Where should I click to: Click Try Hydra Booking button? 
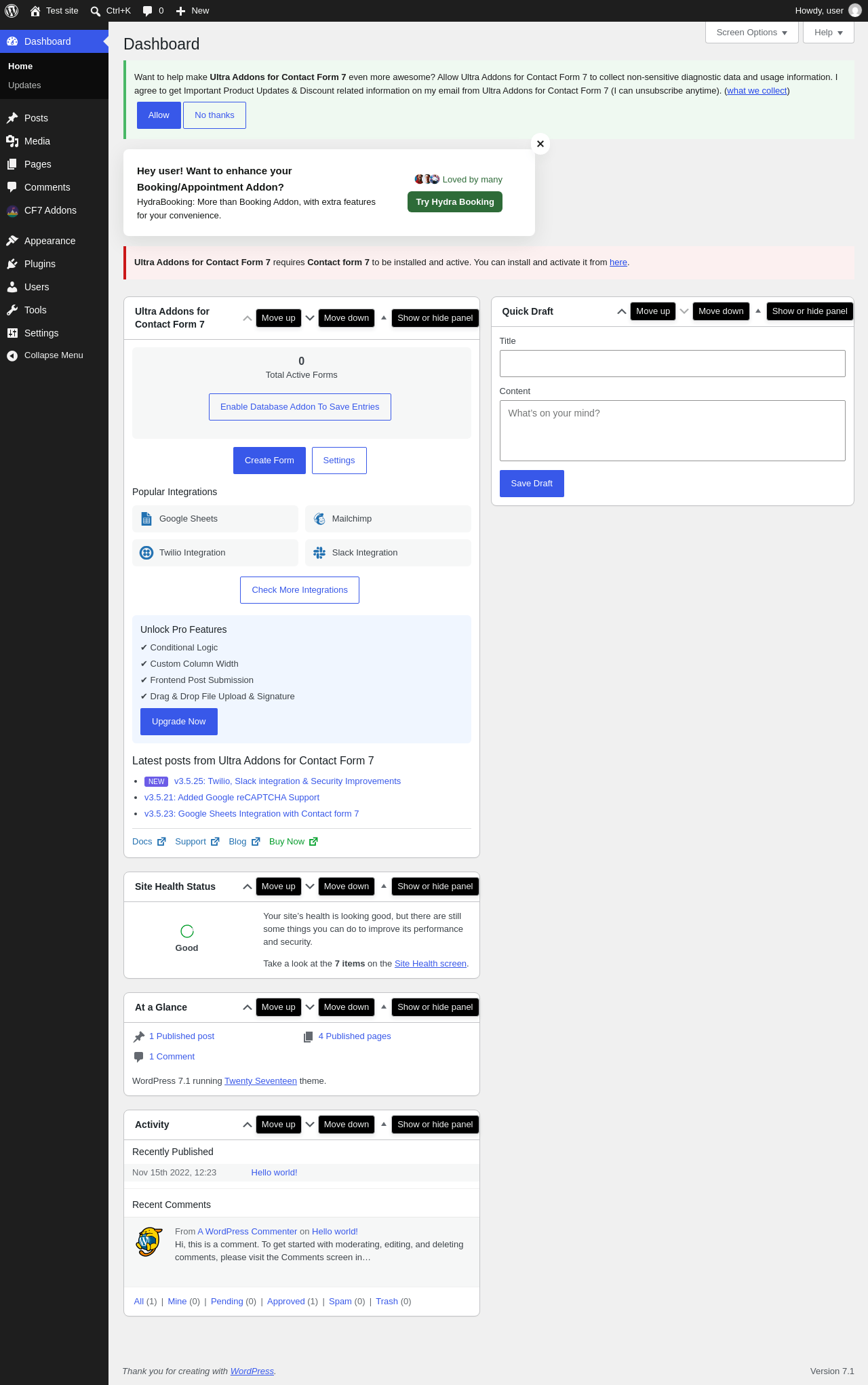click(455, 202)
